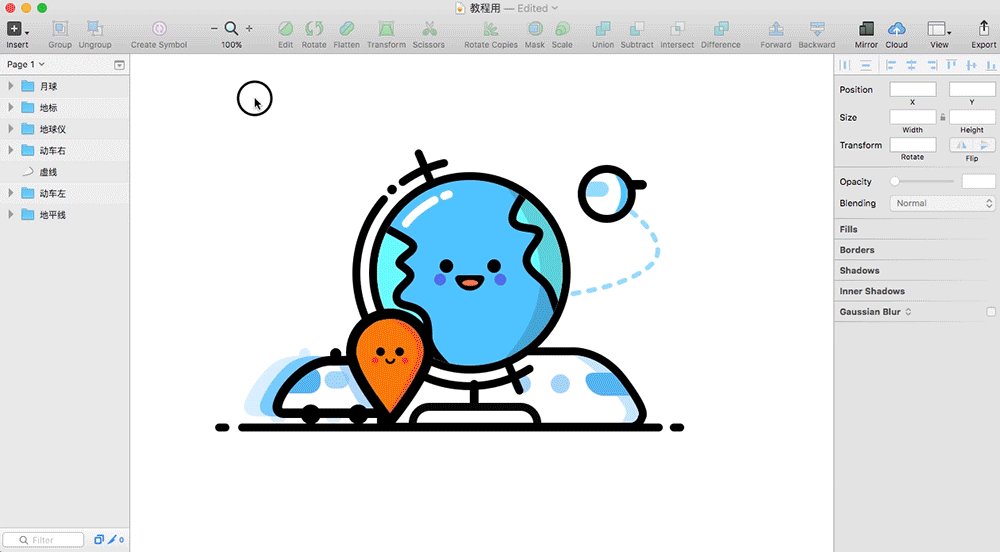Enable the Gaussian Blur checkbox
The image size is (1000, 552).
pos(990,312)
